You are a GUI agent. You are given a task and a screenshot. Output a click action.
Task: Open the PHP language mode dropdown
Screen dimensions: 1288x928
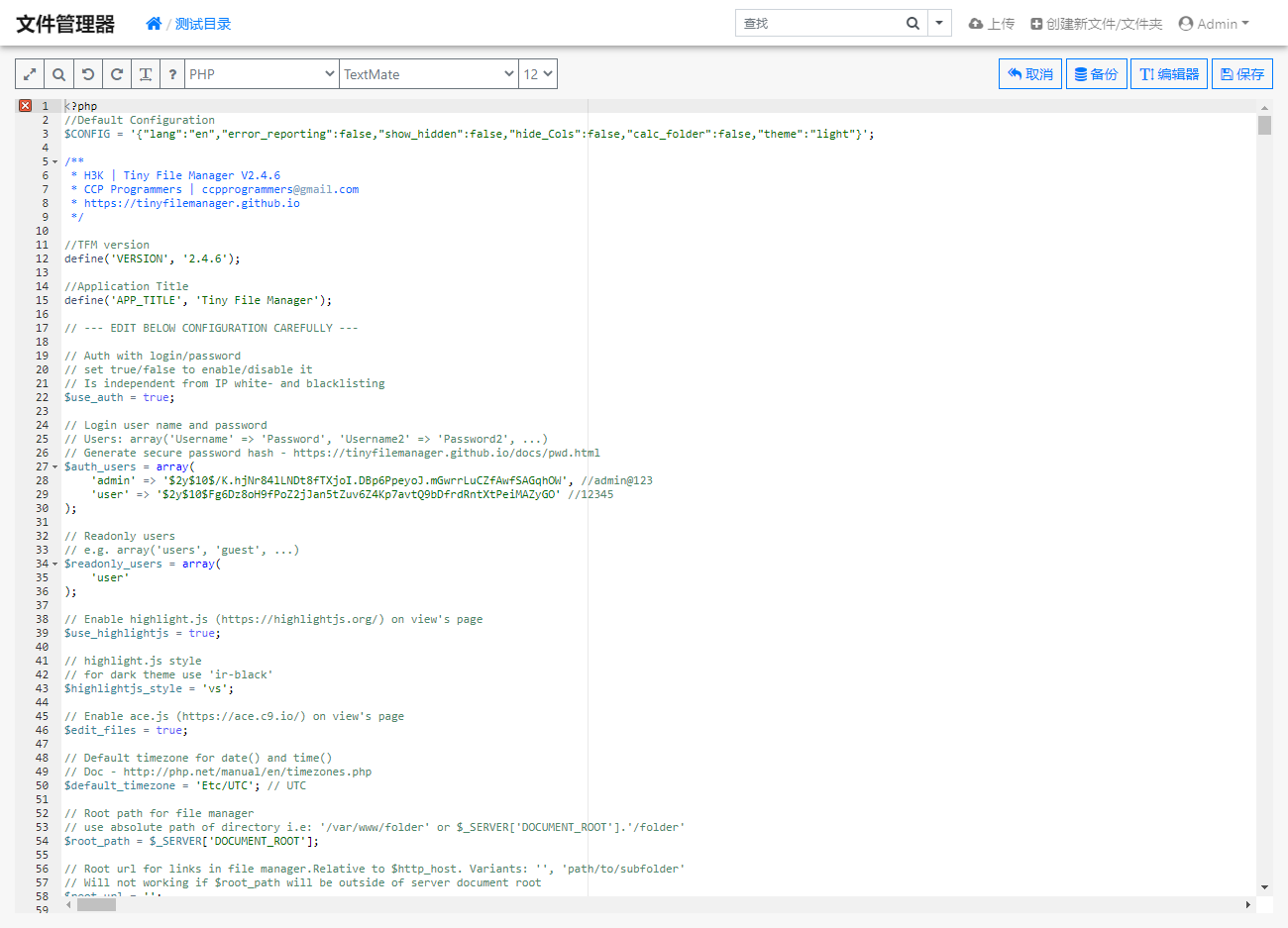[263, 74]
